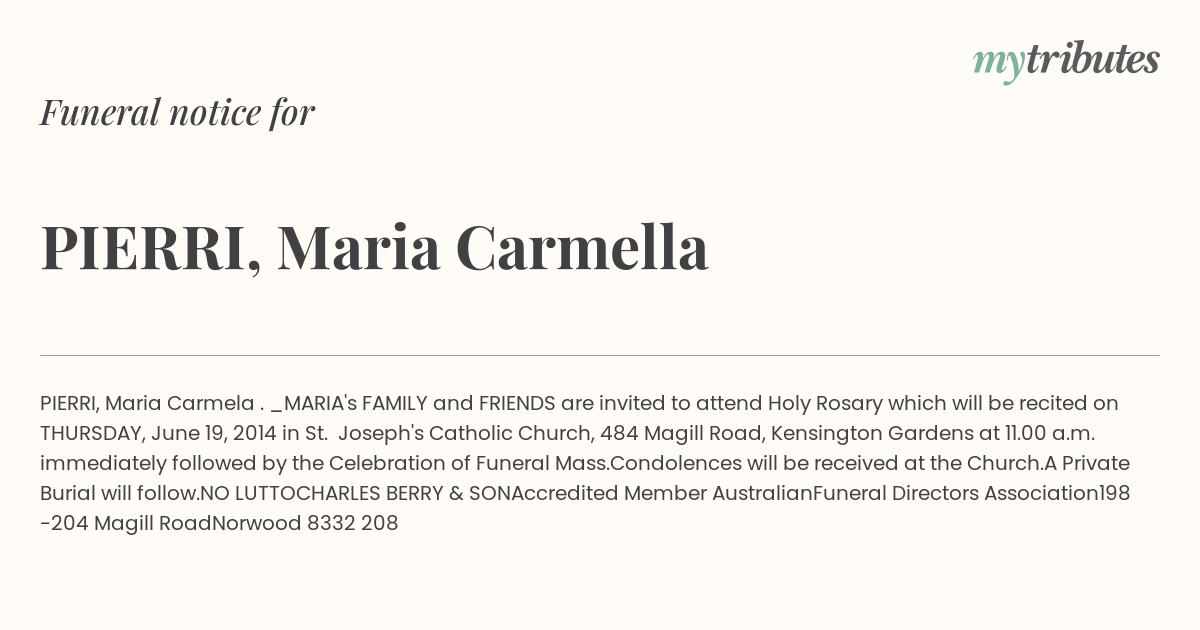This screenshot has width=1200, height=630.
Task: Click the green 'my' part of logo
Action: click(998, 65)
